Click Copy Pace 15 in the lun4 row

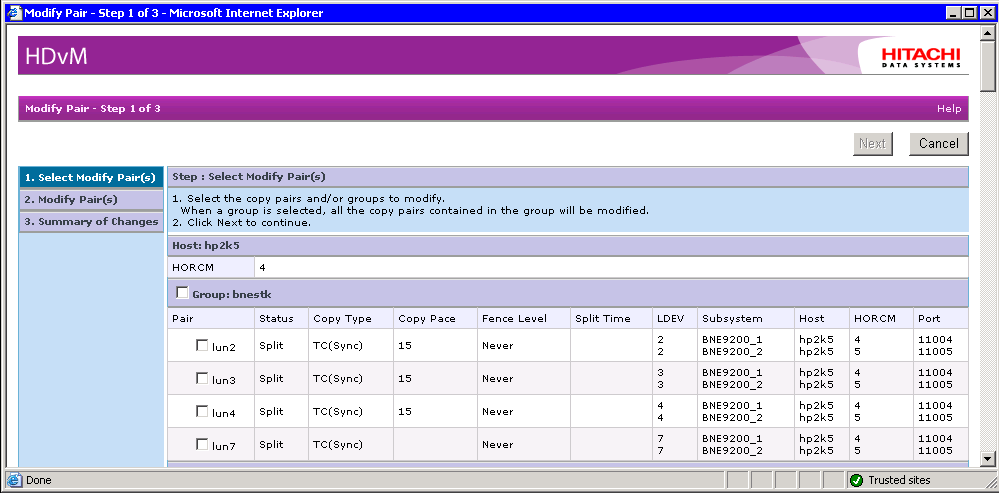click(x=405, y=411)
